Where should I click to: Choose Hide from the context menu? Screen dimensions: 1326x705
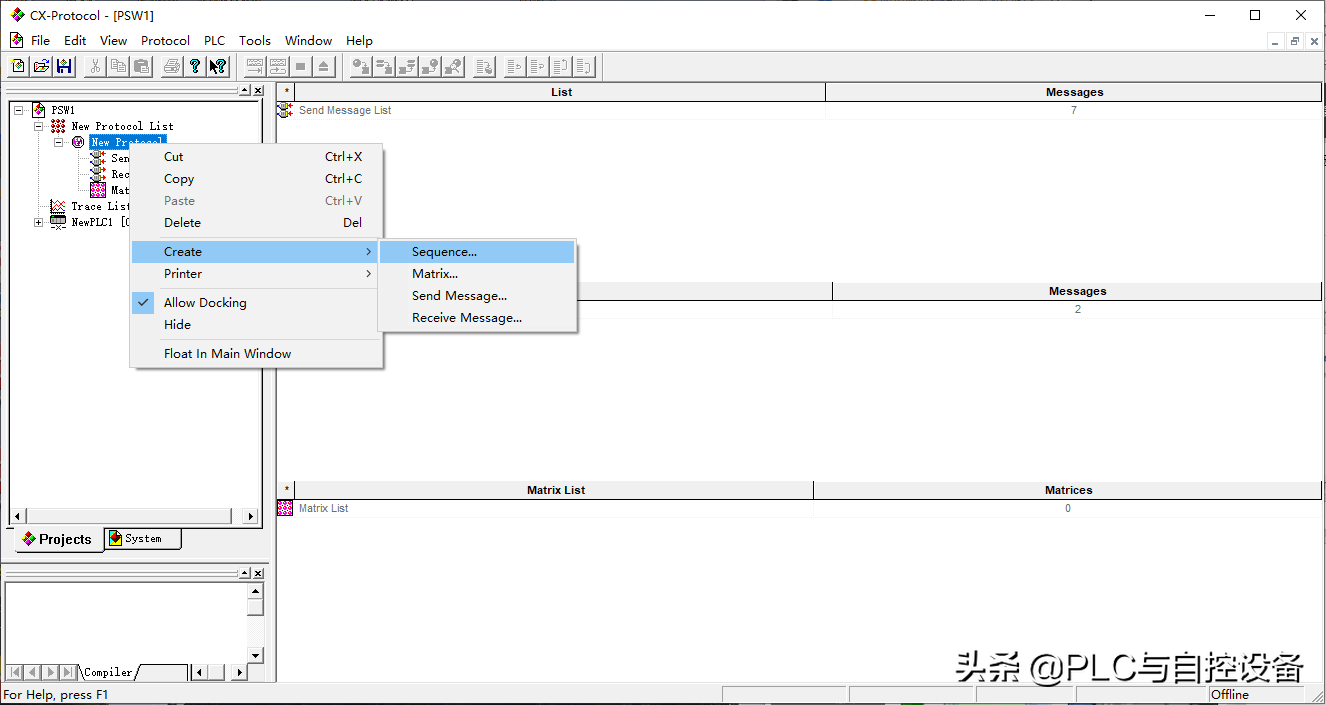(x=257, y=325)
